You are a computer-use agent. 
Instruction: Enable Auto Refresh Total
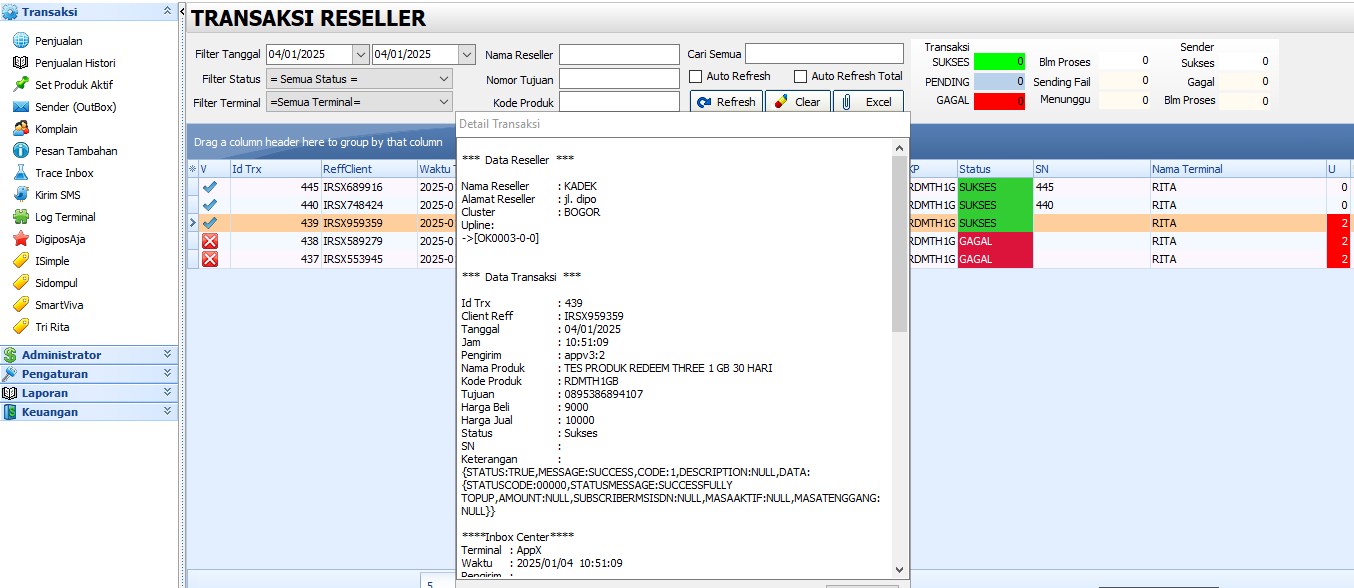coord(800,76)
